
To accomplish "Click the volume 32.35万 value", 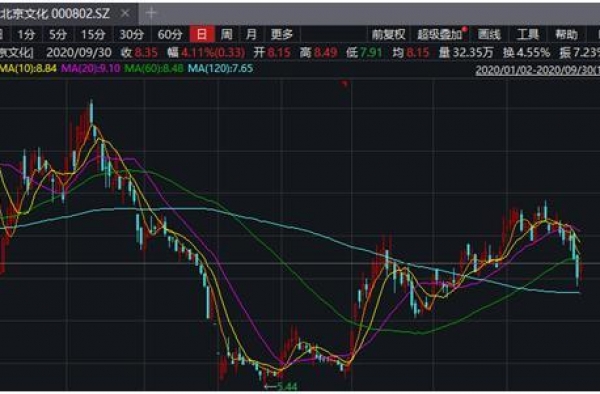I will coord(473,52).
